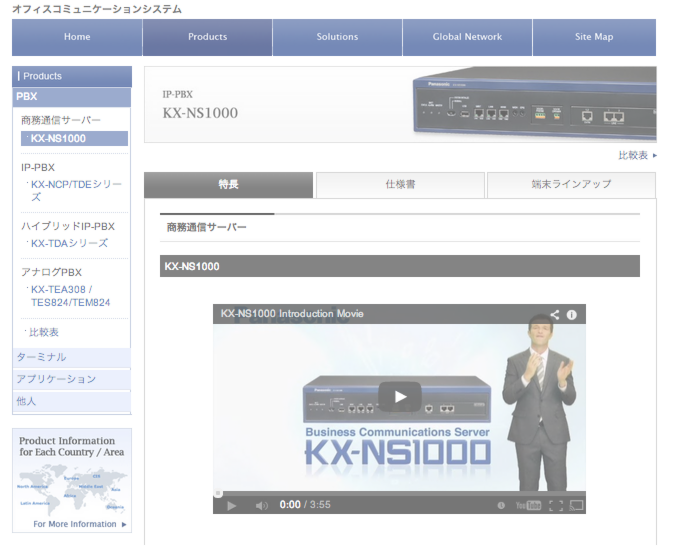
Task: Click the 商務通信サーバー section heading in content
Action: click(x=207, y=227)
